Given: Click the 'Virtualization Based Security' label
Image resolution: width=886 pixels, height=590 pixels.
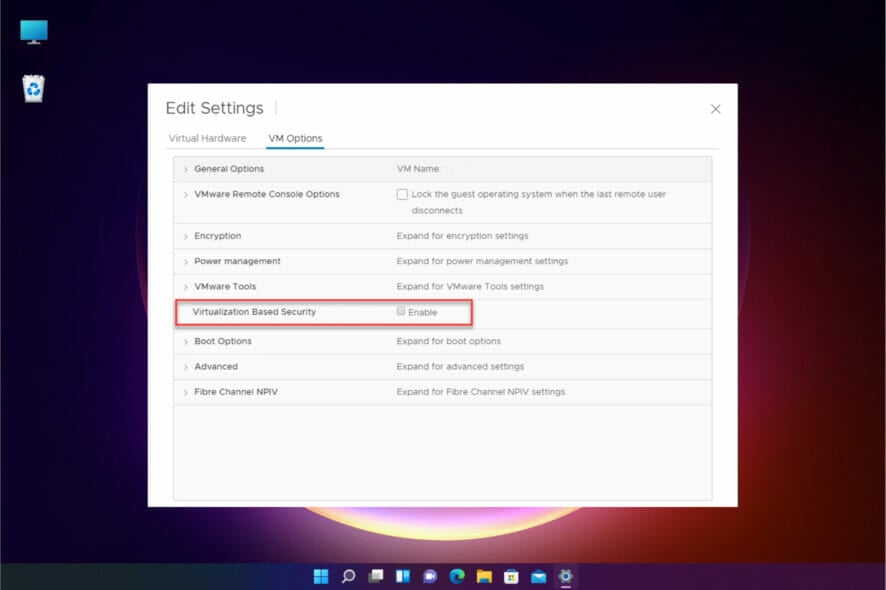Looking at the screenshot, I should (254, 312).
